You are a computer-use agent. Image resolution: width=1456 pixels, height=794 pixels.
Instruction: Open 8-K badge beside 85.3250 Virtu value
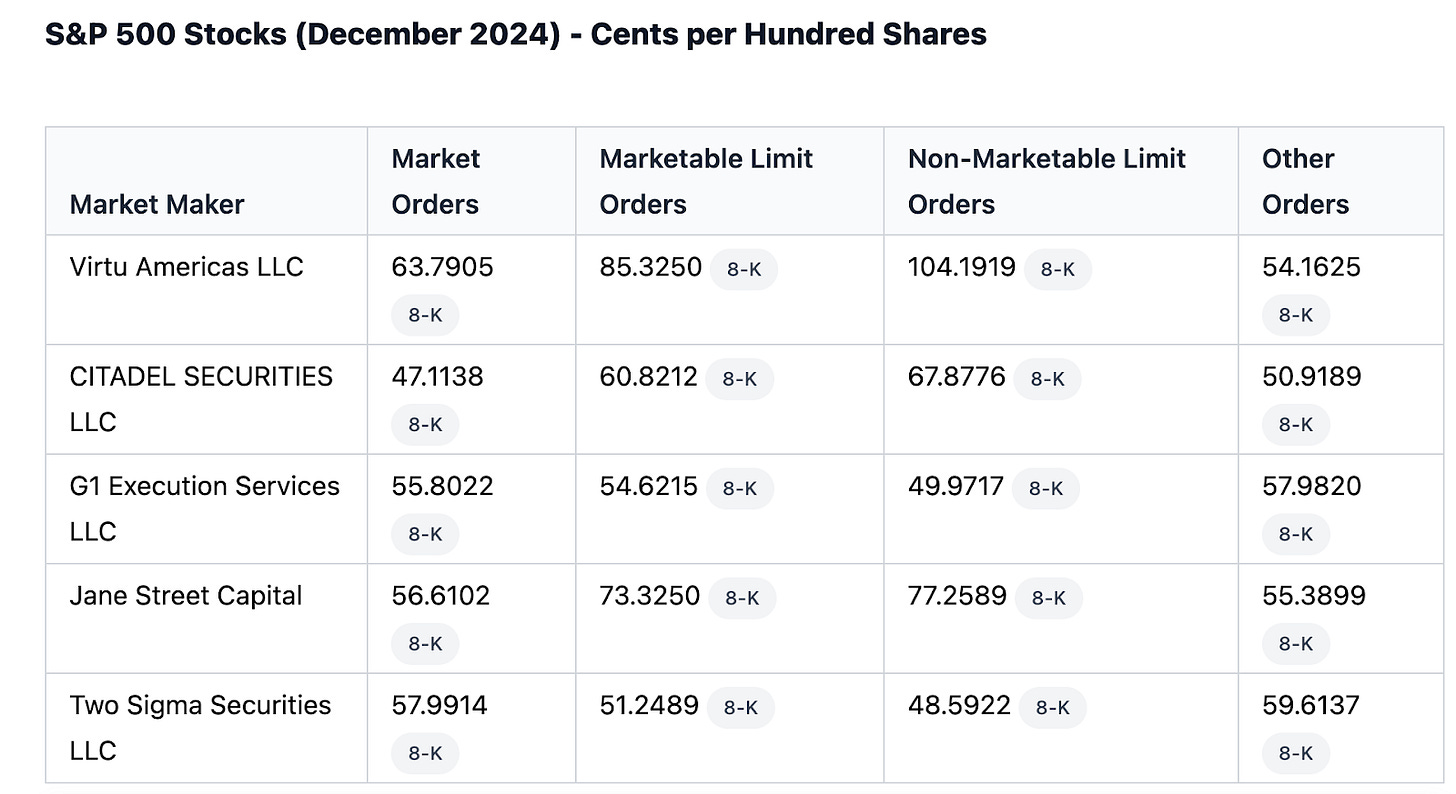point(744,269)
